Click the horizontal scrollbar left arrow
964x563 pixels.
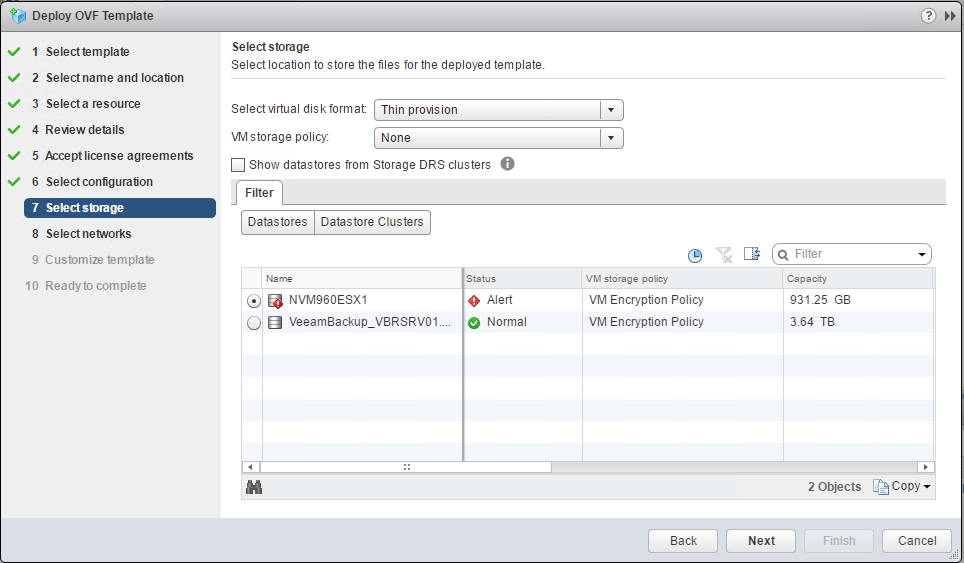tap(250, 467)
